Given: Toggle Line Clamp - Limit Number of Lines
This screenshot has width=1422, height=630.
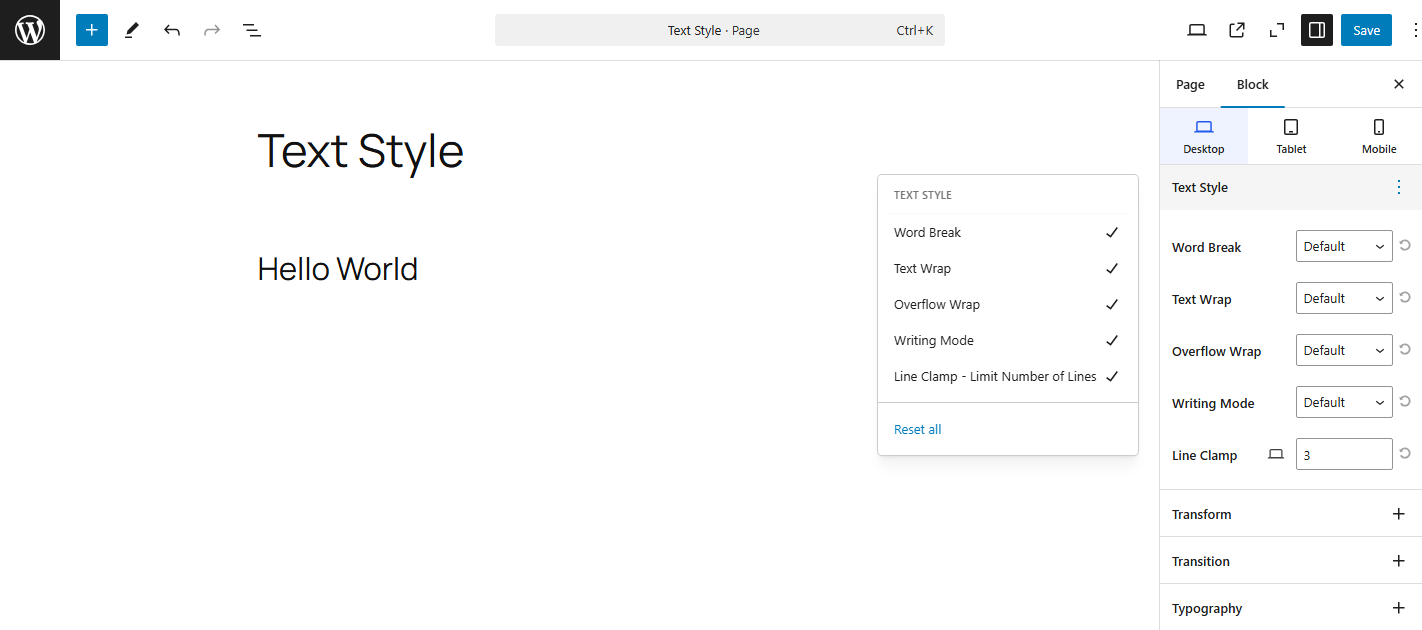Looking at the screenshot, I should coord(1007,376).
